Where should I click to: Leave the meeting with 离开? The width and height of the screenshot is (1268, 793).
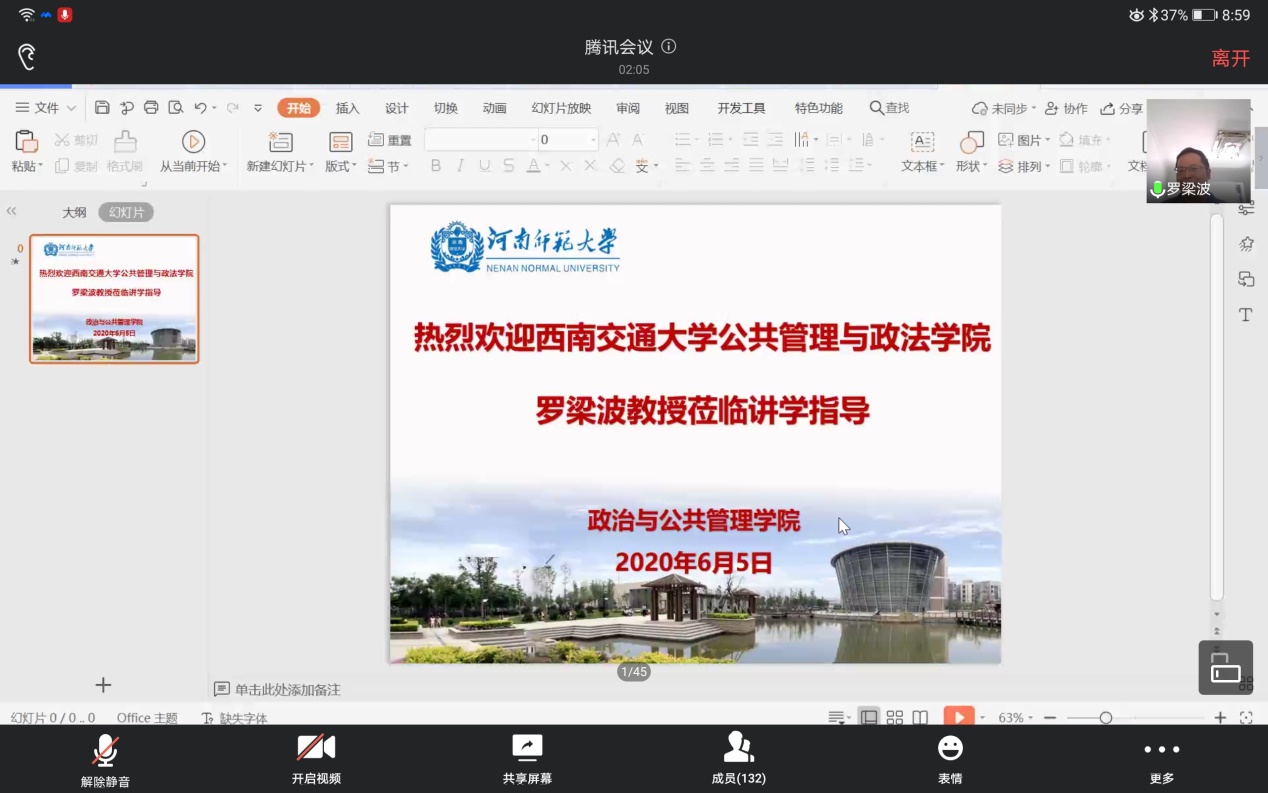(x=1230, y=59)
